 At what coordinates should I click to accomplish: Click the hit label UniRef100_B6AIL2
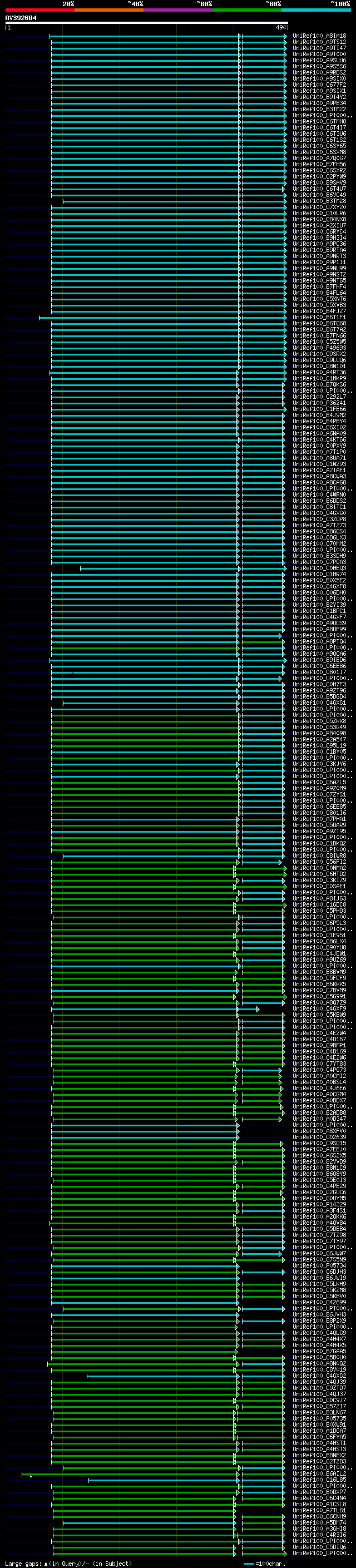tap(319, 1473)
